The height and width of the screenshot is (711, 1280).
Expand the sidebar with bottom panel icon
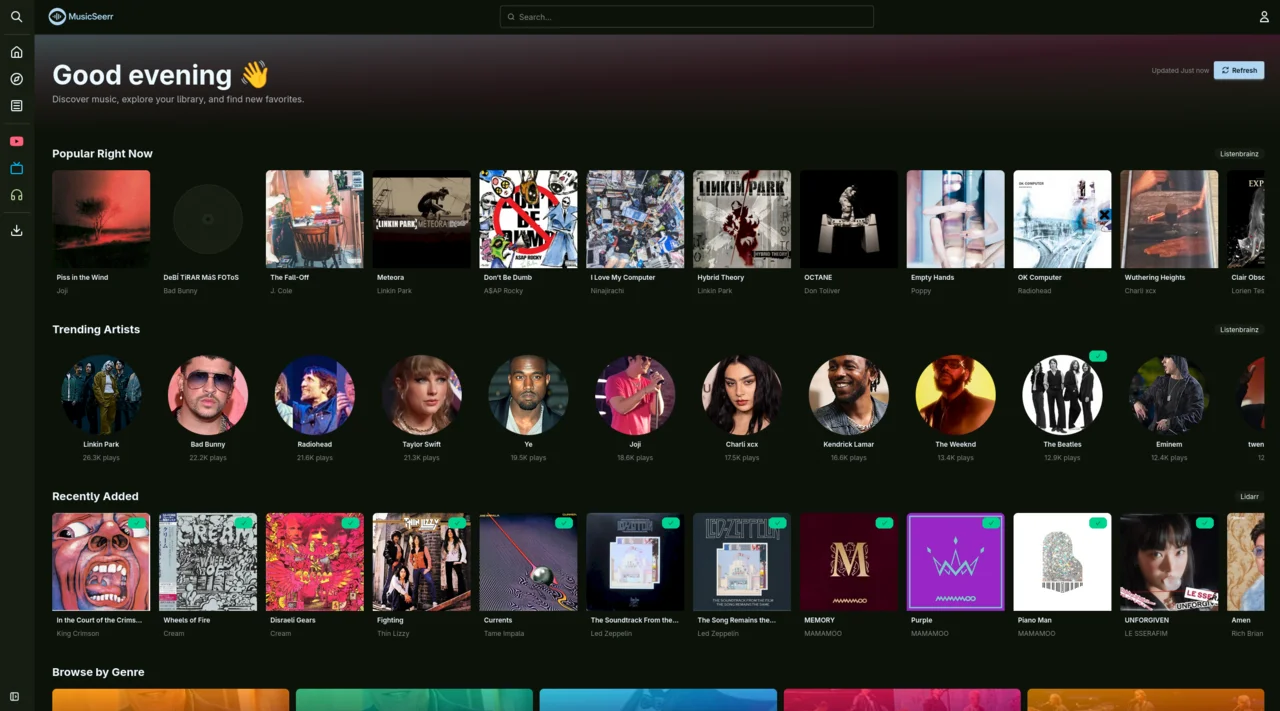tap(15, 696)
